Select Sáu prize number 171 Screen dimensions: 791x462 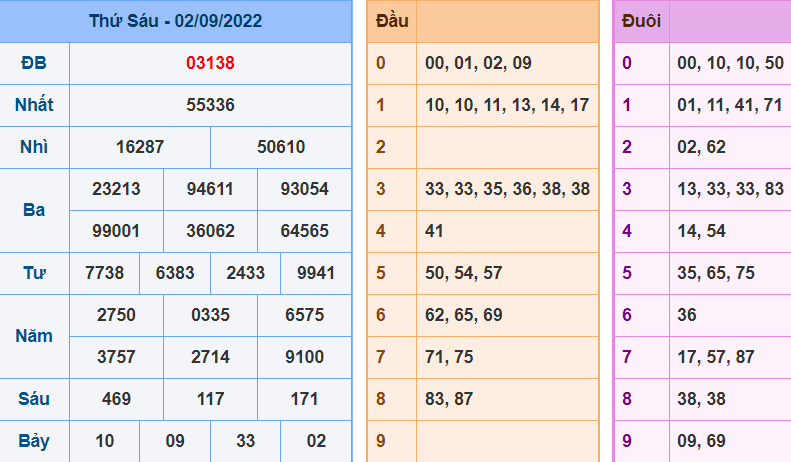coord(305,399)
